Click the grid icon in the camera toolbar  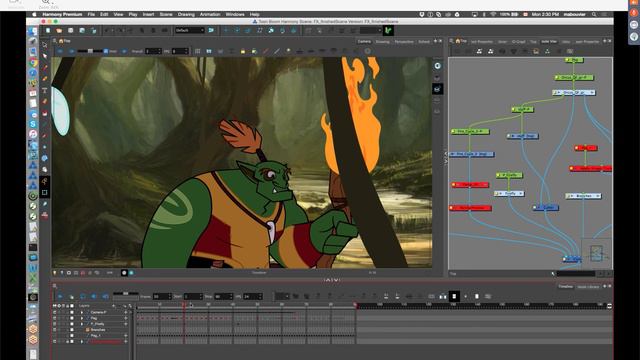point(198,51)
